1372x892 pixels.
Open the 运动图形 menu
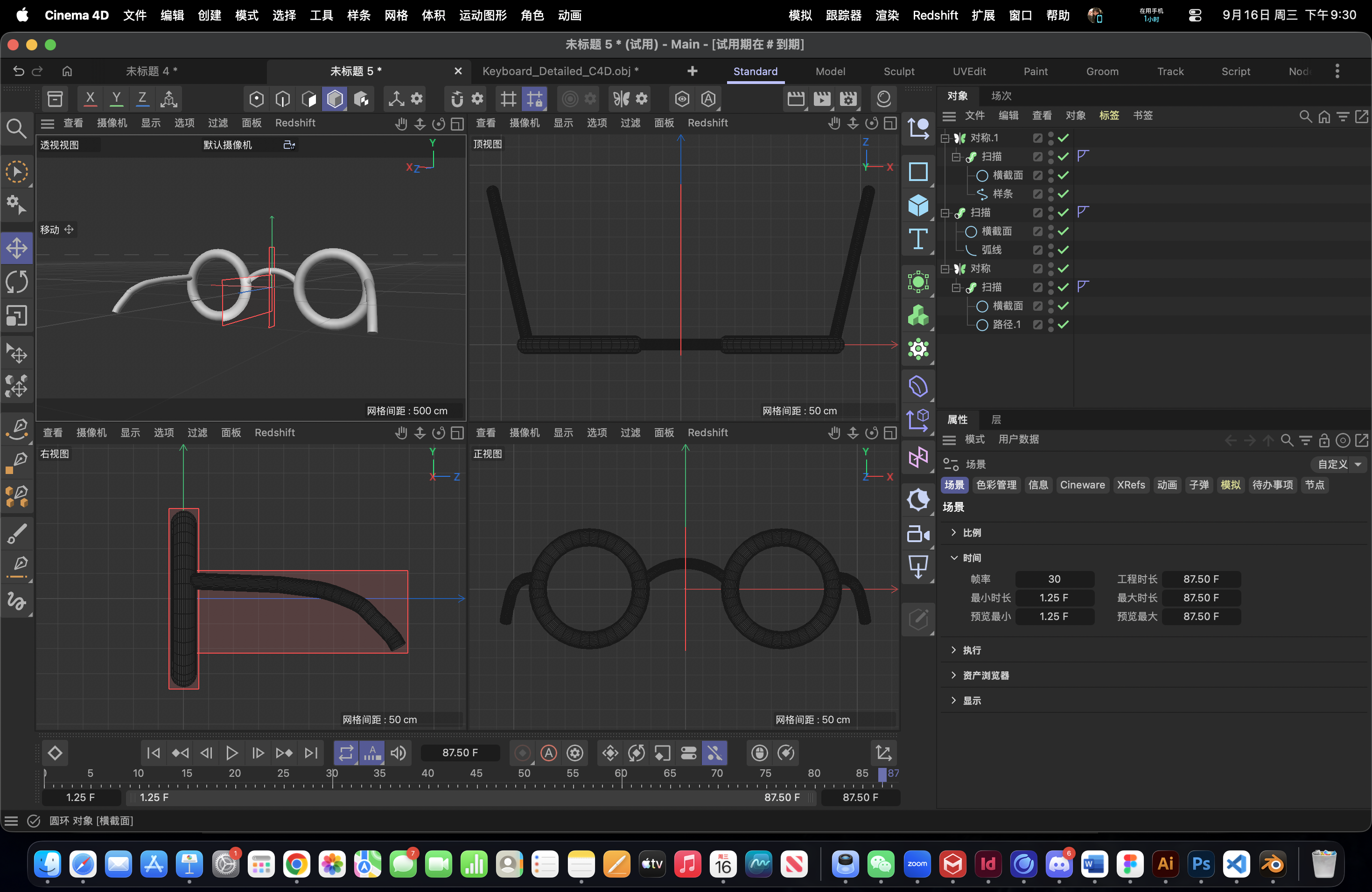[x=483, y=15]
